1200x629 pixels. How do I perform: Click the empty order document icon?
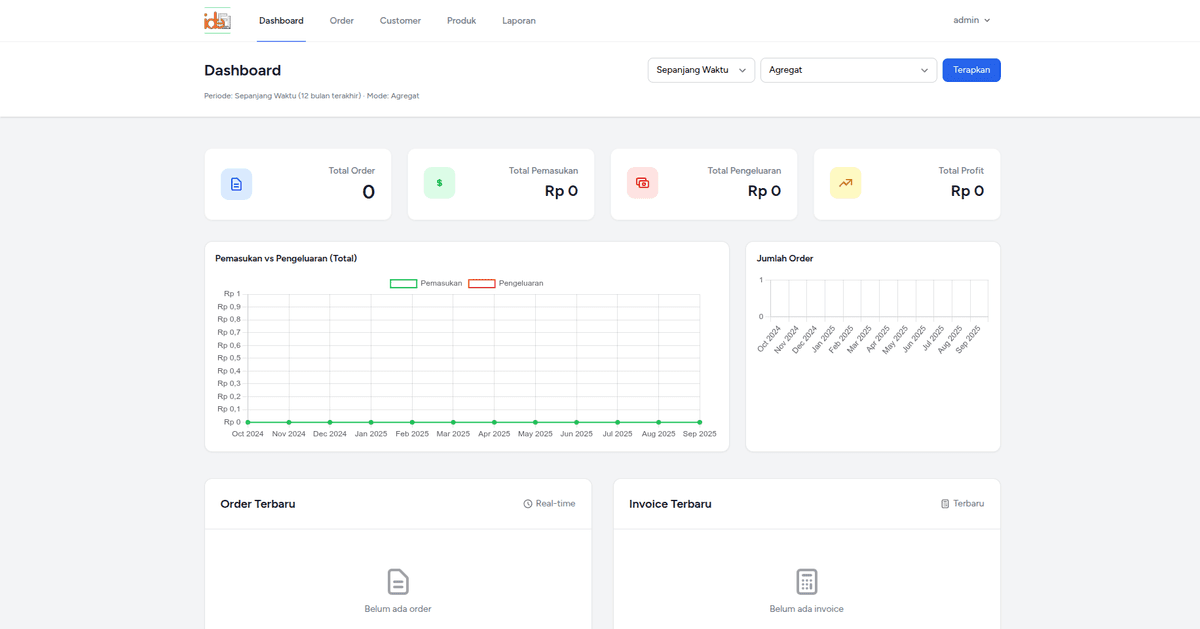click(398, 581)
